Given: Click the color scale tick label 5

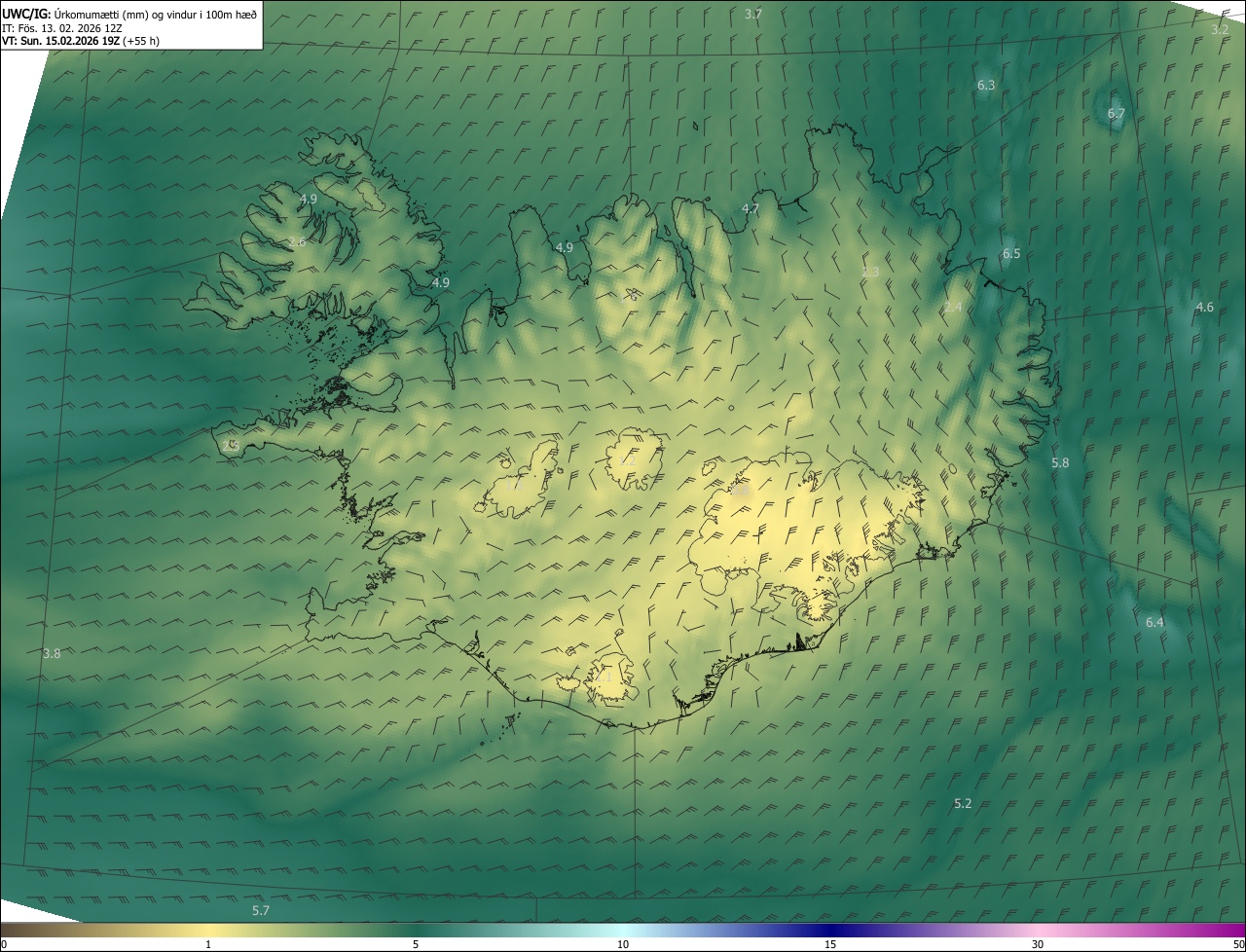Looking at the screenshot, I should (x=416, y=944).
